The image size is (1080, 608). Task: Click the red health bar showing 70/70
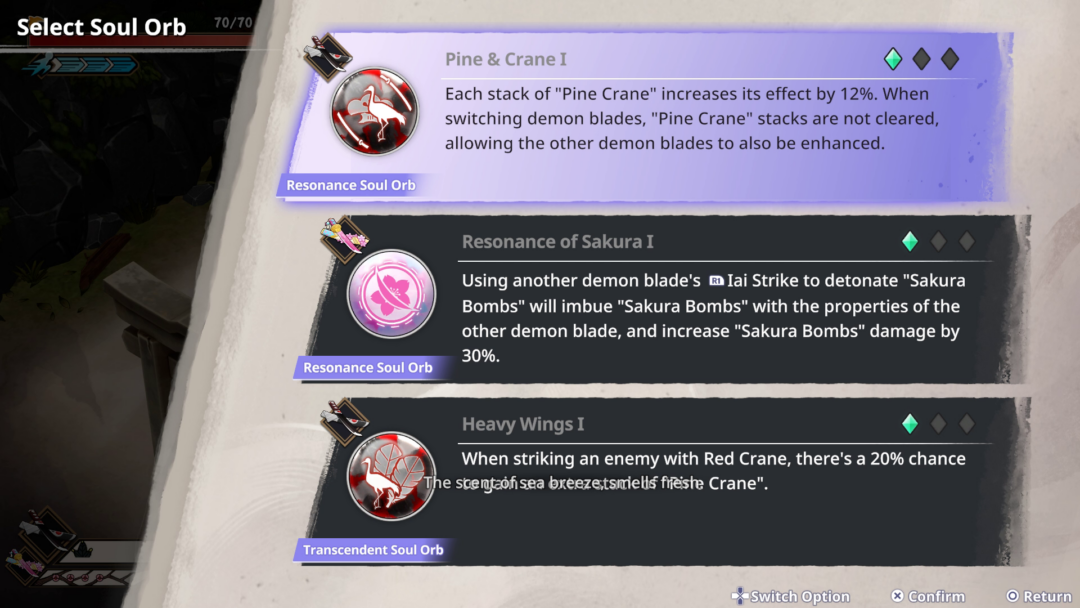pyautogui.click(x=140, y=39)
